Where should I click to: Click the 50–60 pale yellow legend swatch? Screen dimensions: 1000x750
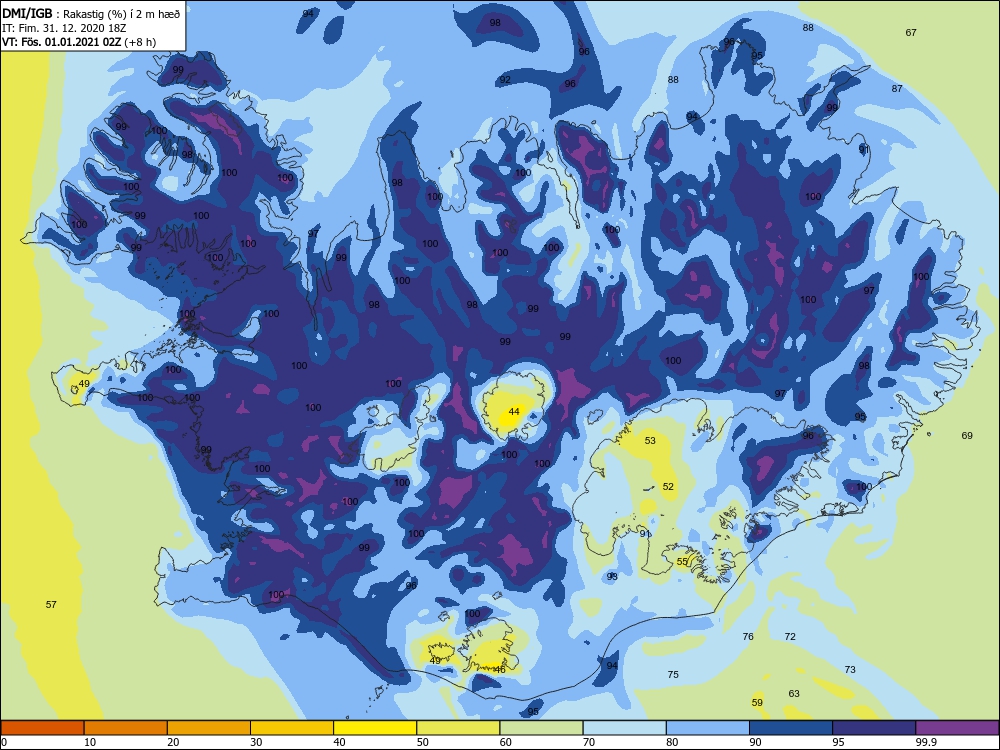[458, 728]
